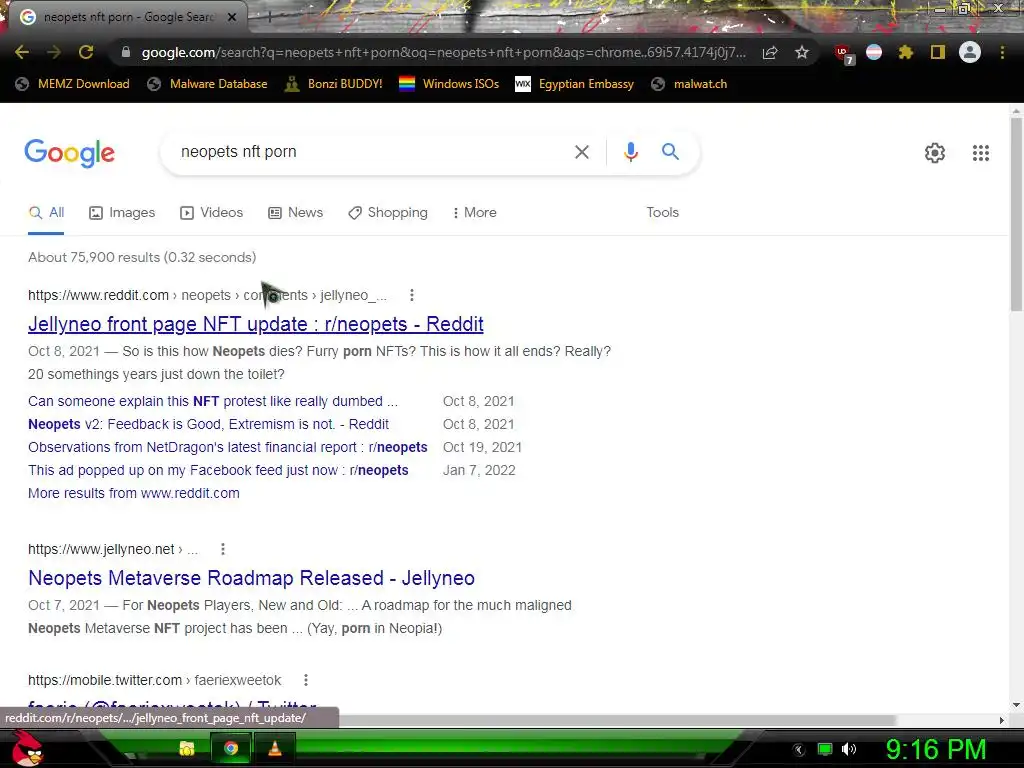Open options for the reddit.com result
The image size is (1024, 768).
pyautogui.click(x=411, y=295)
